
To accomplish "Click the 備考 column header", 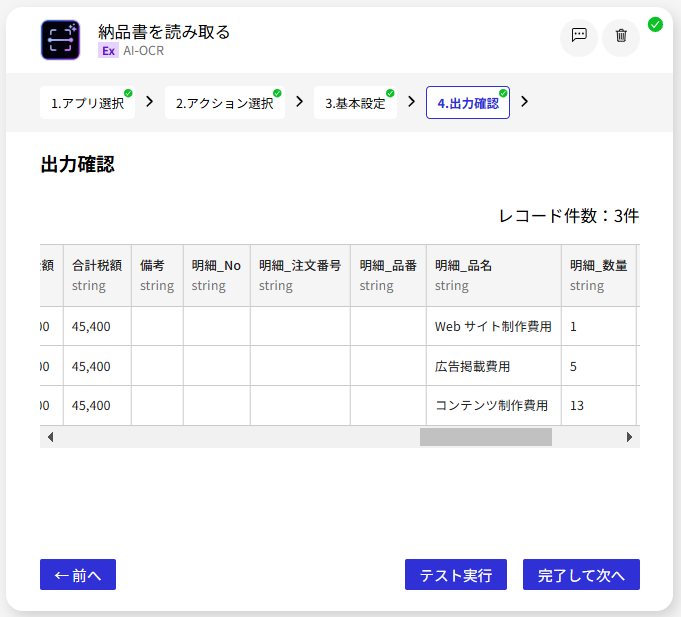I will tap(157, 275).
